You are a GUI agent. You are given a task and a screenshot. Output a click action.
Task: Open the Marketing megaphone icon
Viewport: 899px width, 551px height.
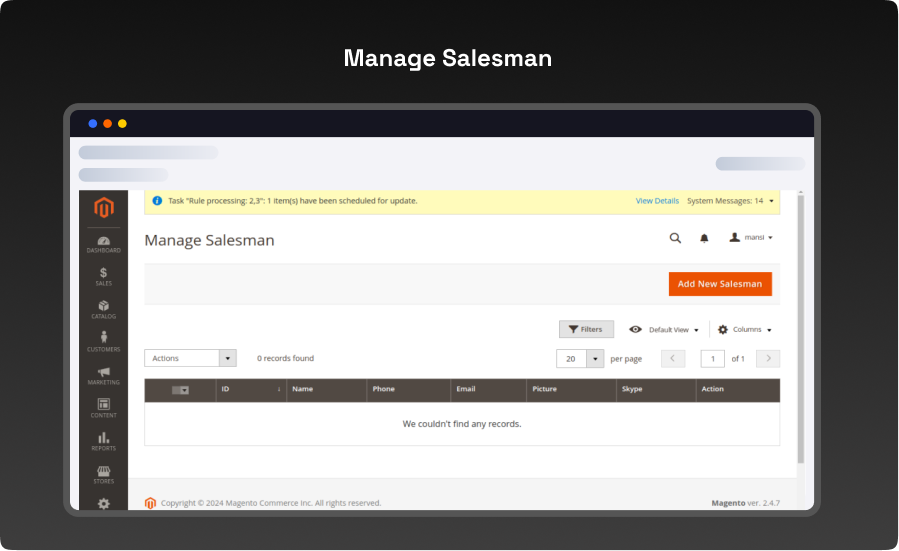[x=104, y=375]
